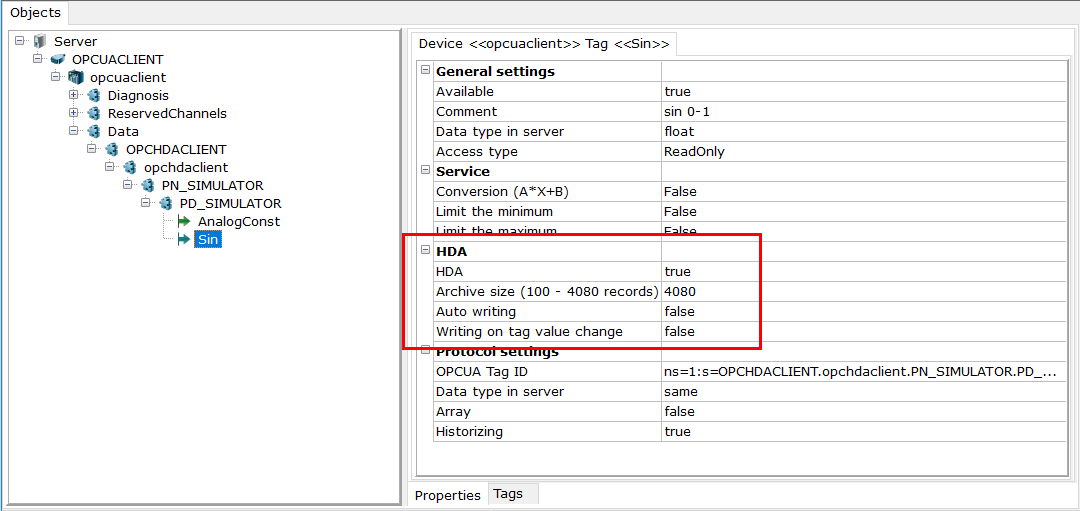Collapse the Data node
This screenshot has width=1080, height=511.
pos(73,131)
